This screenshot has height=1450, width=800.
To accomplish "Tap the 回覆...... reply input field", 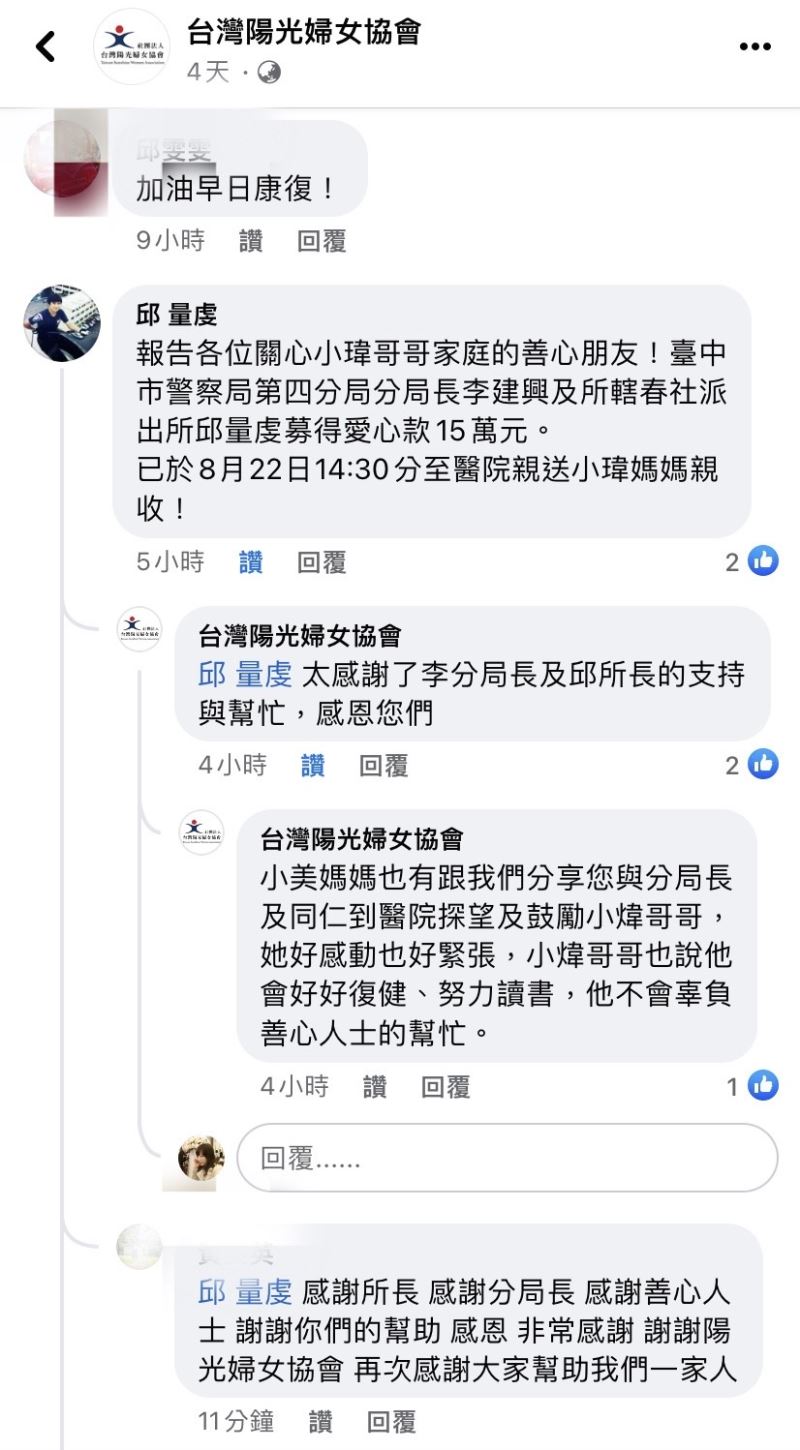I will click(500, 1158).
